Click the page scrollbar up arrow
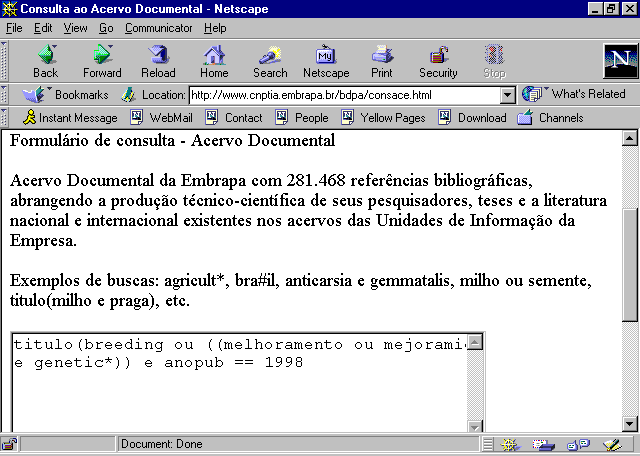The width and height of the screenshot is (640, 456). [630, 138]
